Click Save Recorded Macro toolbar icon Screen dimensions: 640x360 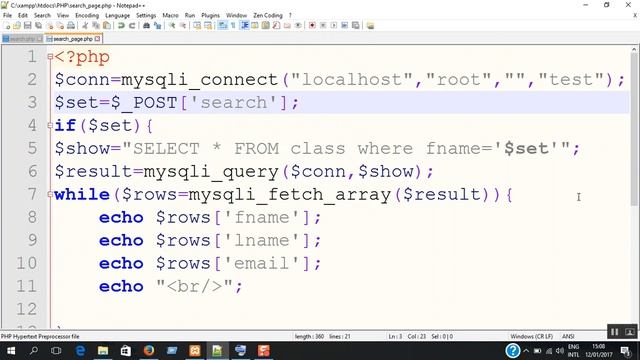click(x=356, y=25)
